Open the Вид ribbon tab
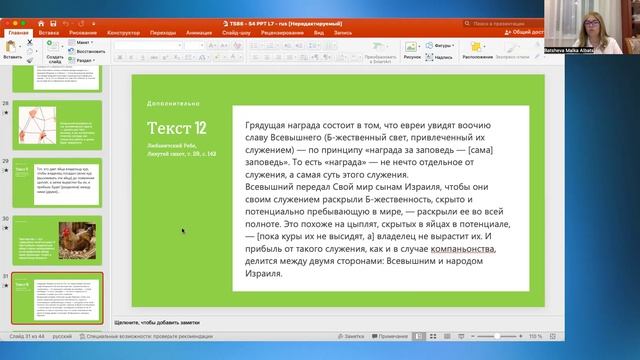This screenshot has width=640, height=360. tap(319, 33)
